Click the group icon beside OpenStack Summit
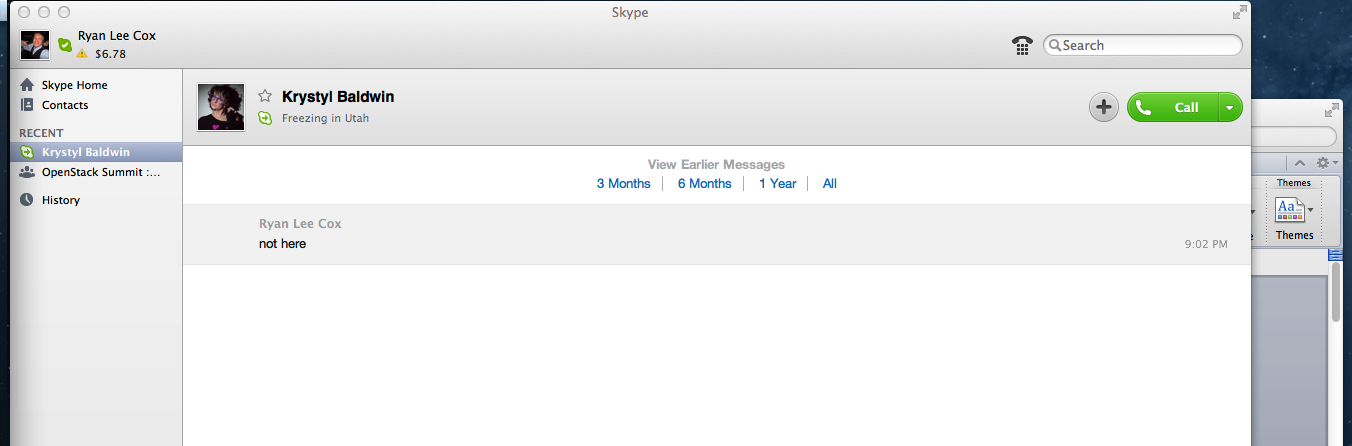1352x446 pixels. click(27, 172)
